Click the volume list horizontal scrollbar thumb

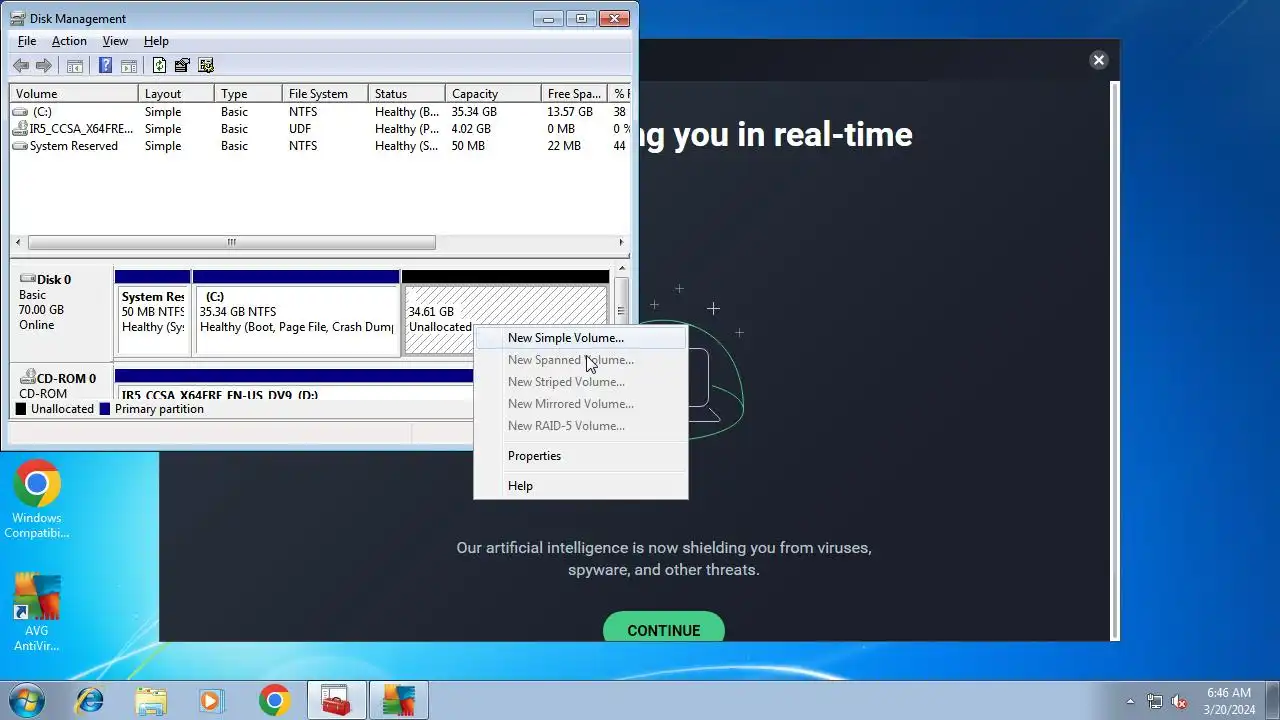[x=232, y=242]
